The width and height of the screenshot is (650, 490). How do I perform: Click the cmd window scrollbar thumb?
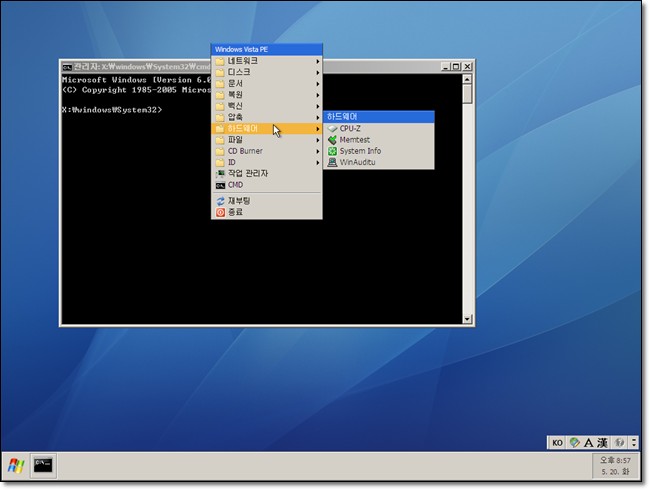click(467, 94)
